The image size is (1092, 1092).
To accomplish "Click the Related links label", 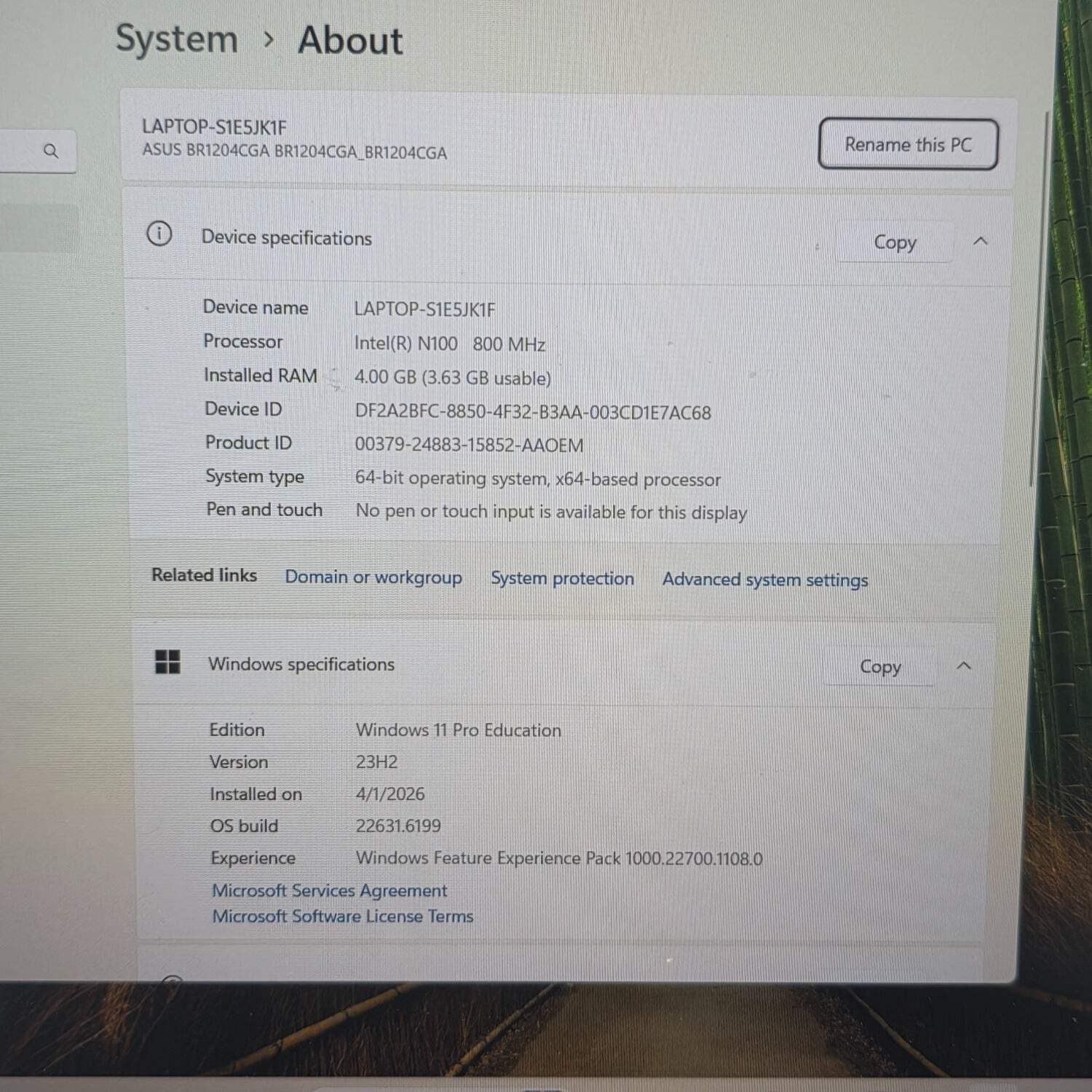I will pyautogui.click(x=204, y=575).
